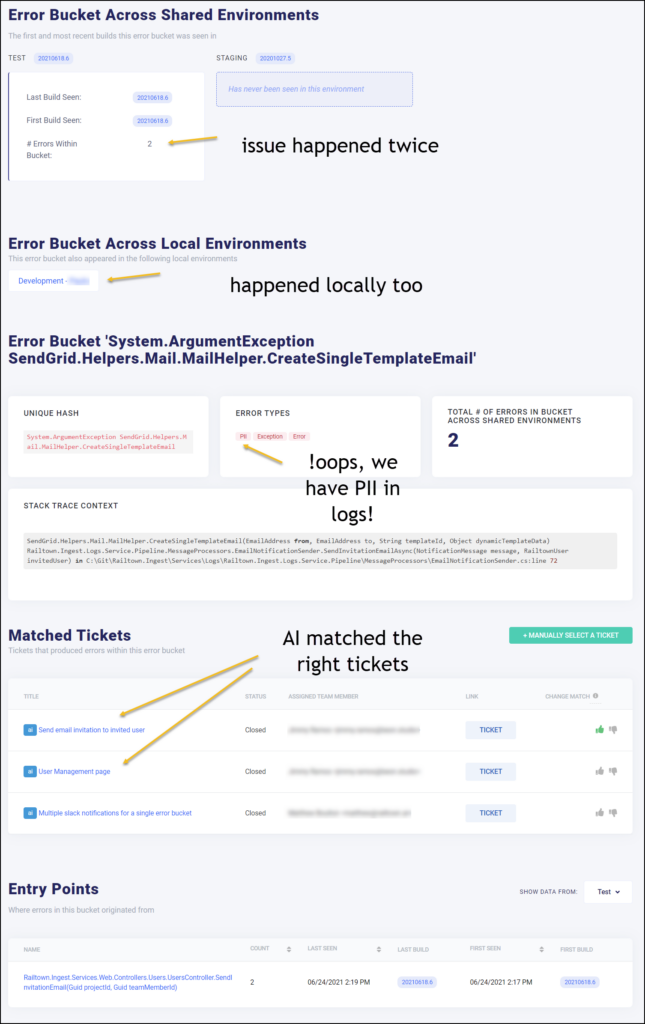The height and width of the screenshot is (1024, 645).
Task: Thumbs up the 'Multiple slack notifications' match
Action: pos(600,813)
